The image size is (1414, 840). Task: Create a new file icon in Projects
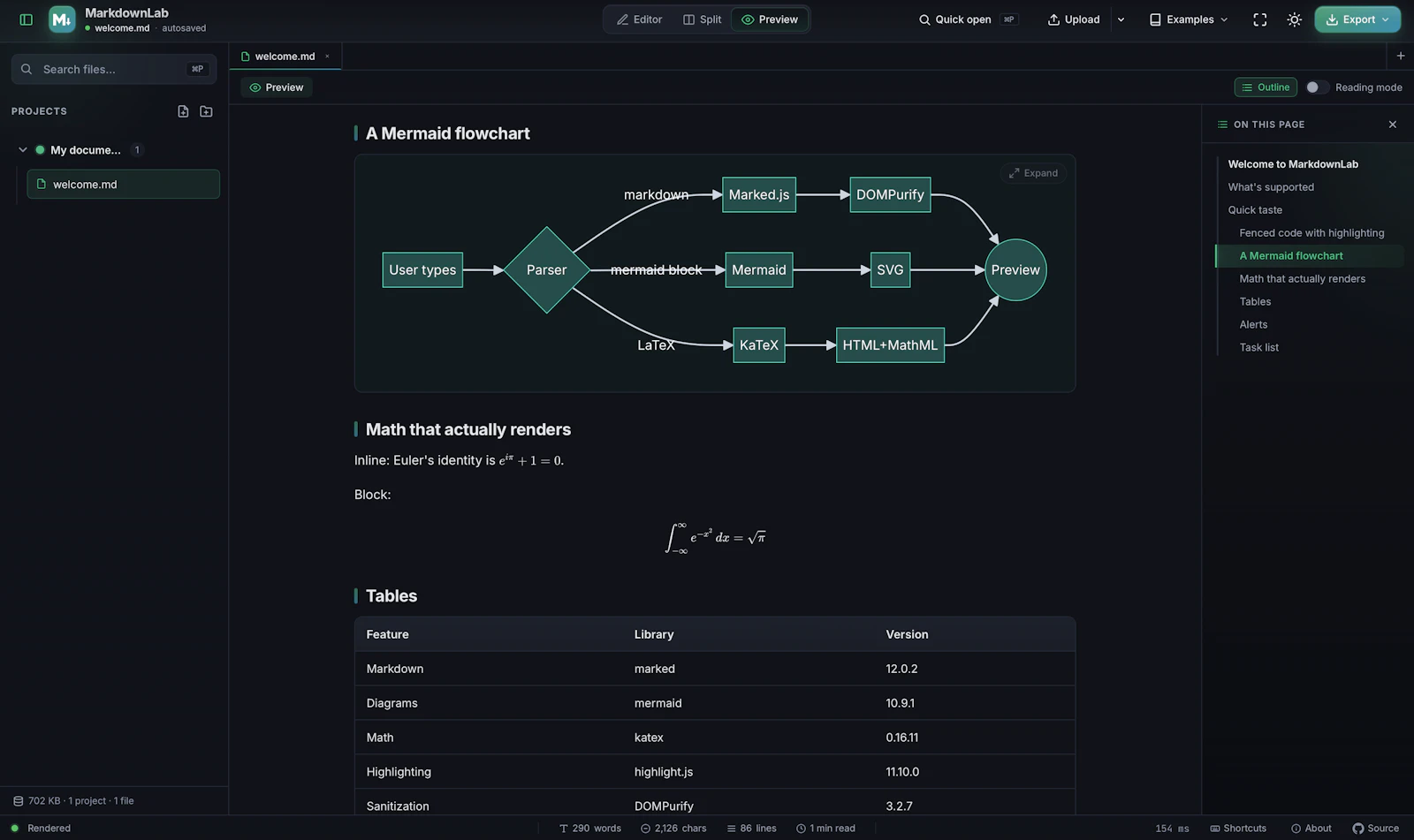tap(183, 111)
